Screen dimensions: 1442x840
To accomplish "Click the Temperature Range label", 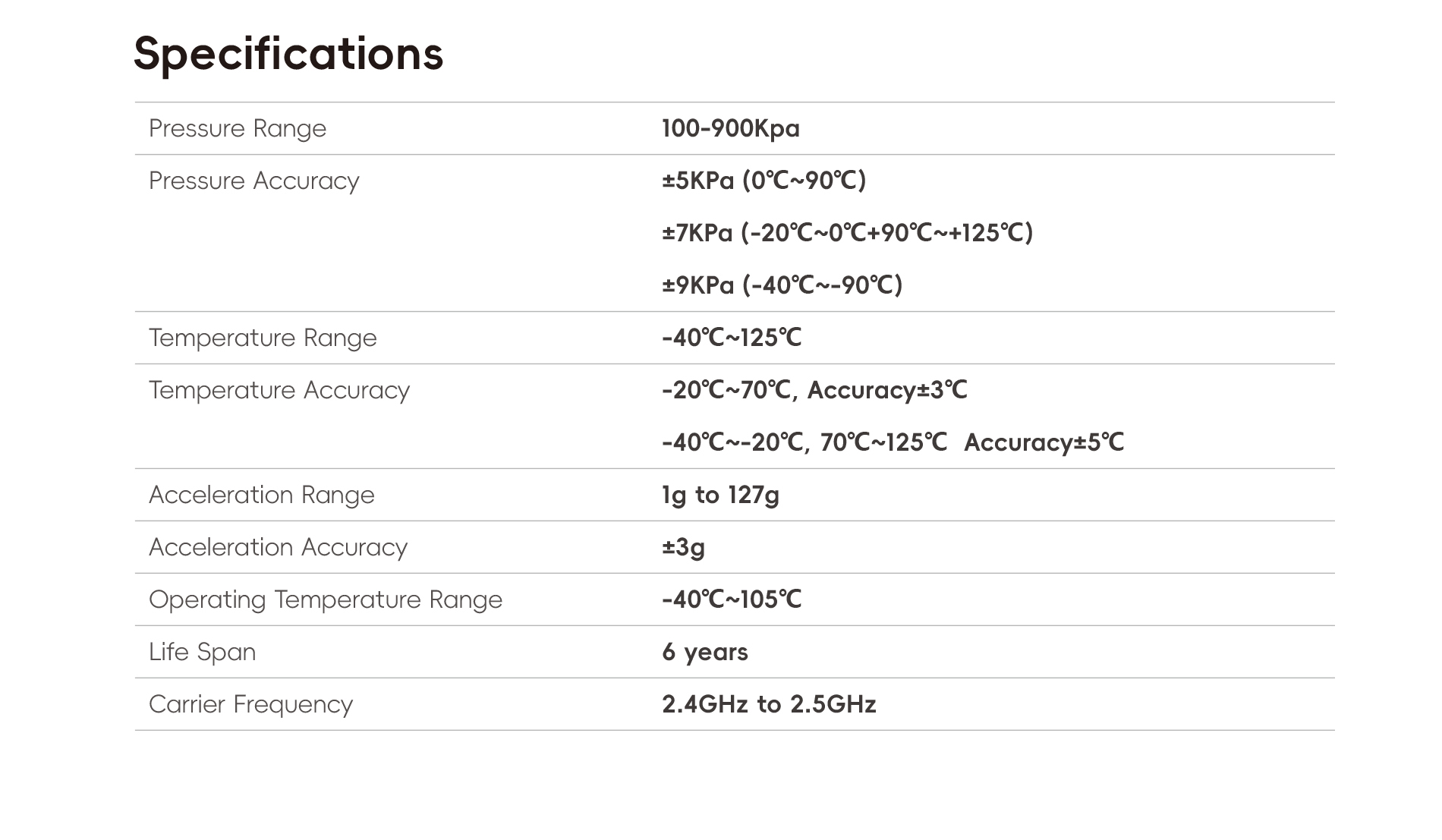I will click(263, 338).
